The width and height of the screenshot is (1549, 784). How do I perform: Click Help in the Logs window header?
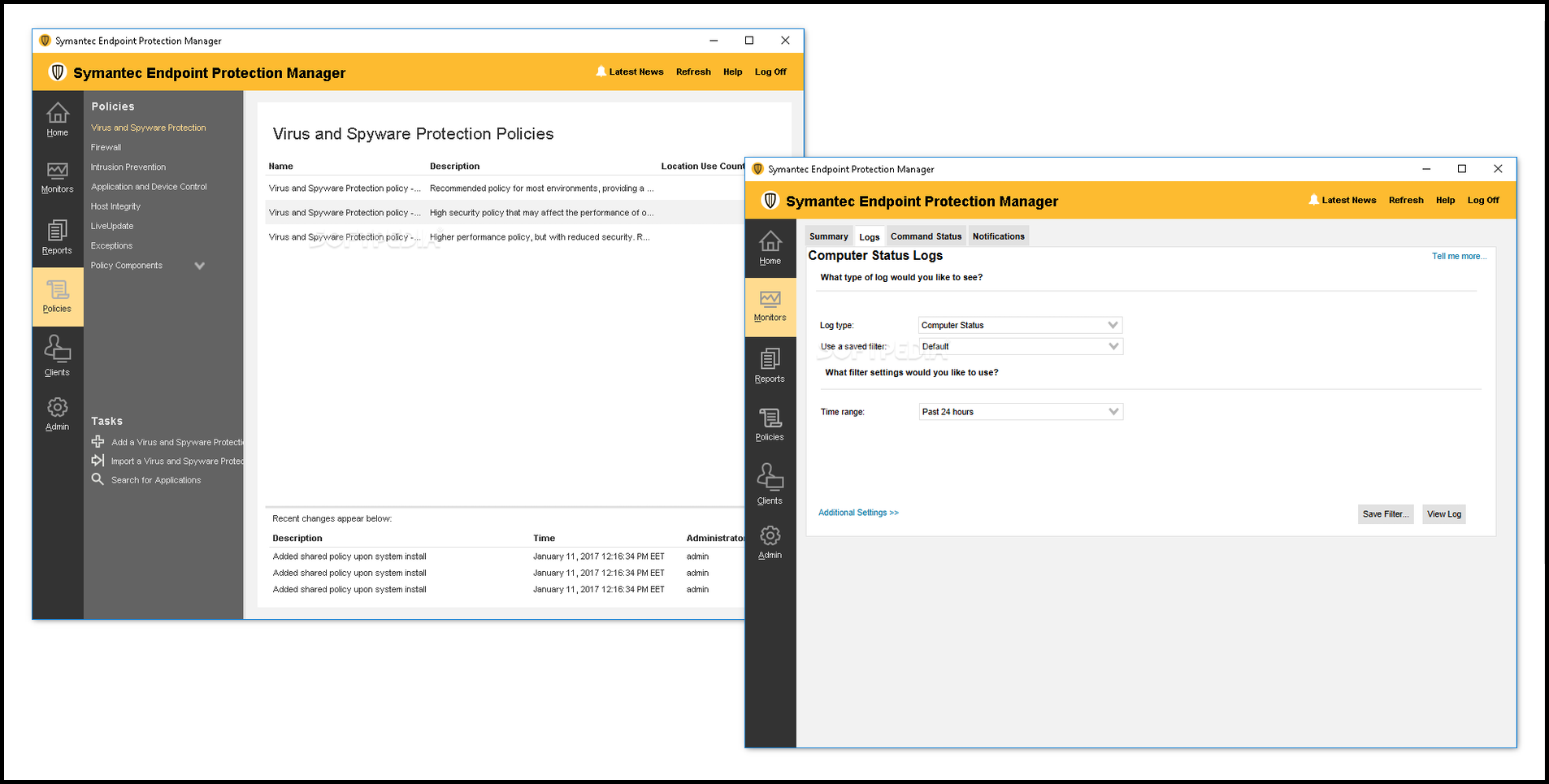coord(1445,200)
